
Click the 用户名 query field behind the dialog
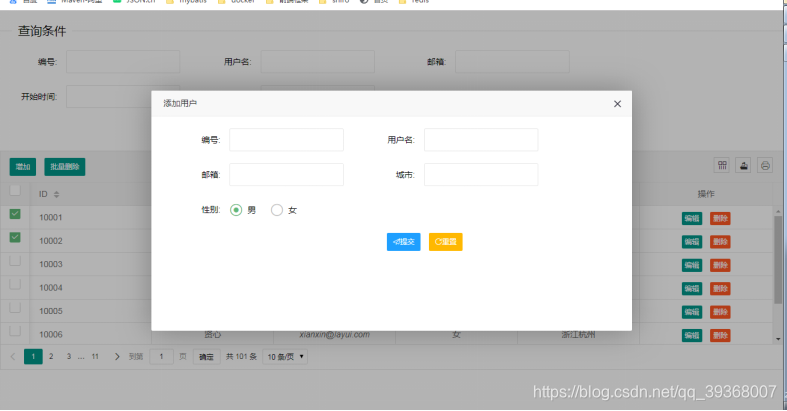(318, 62)
